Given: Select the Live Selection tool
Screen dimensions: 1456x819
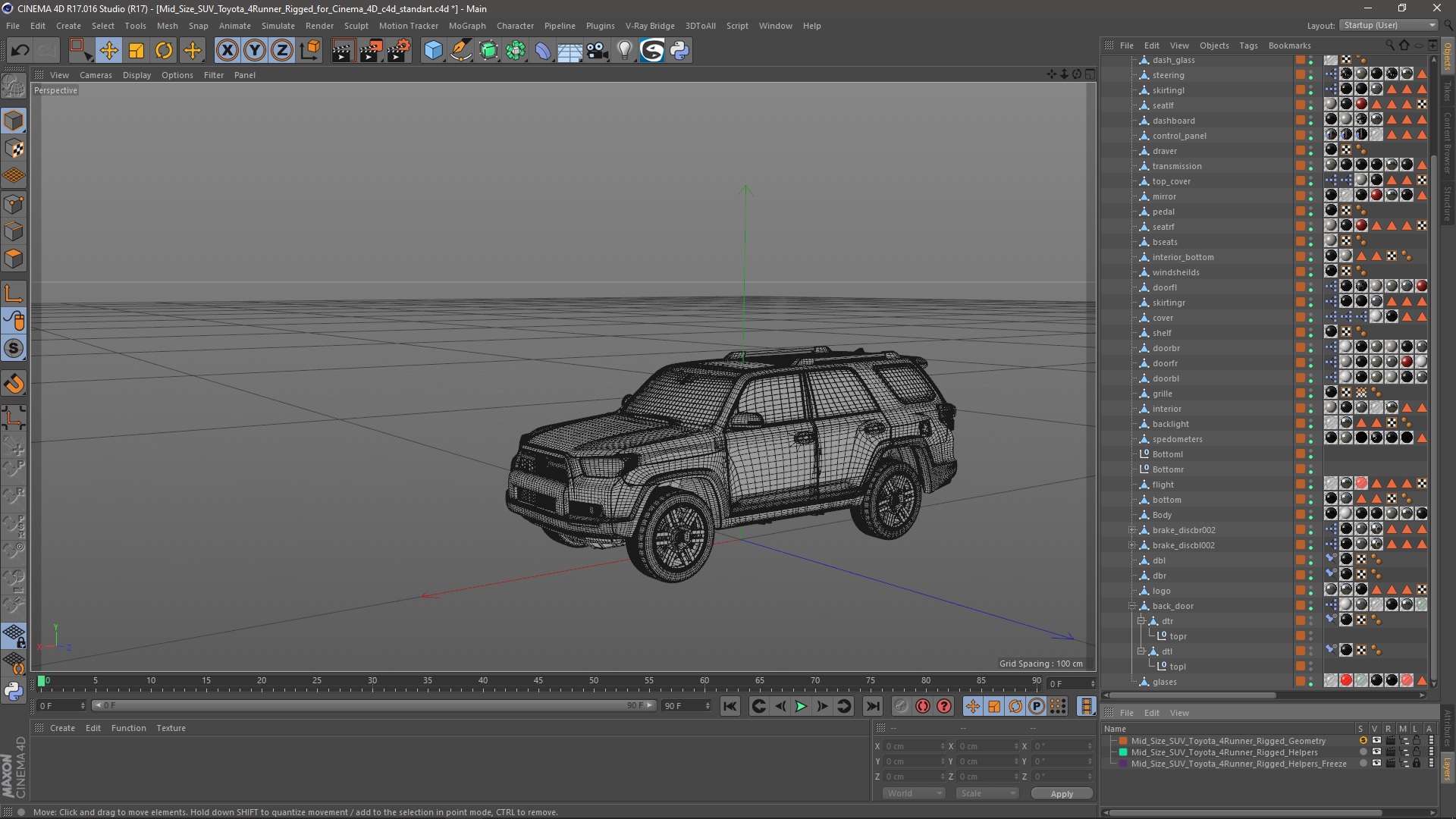Looking at the screenshot, I should (x=80, y=51).
